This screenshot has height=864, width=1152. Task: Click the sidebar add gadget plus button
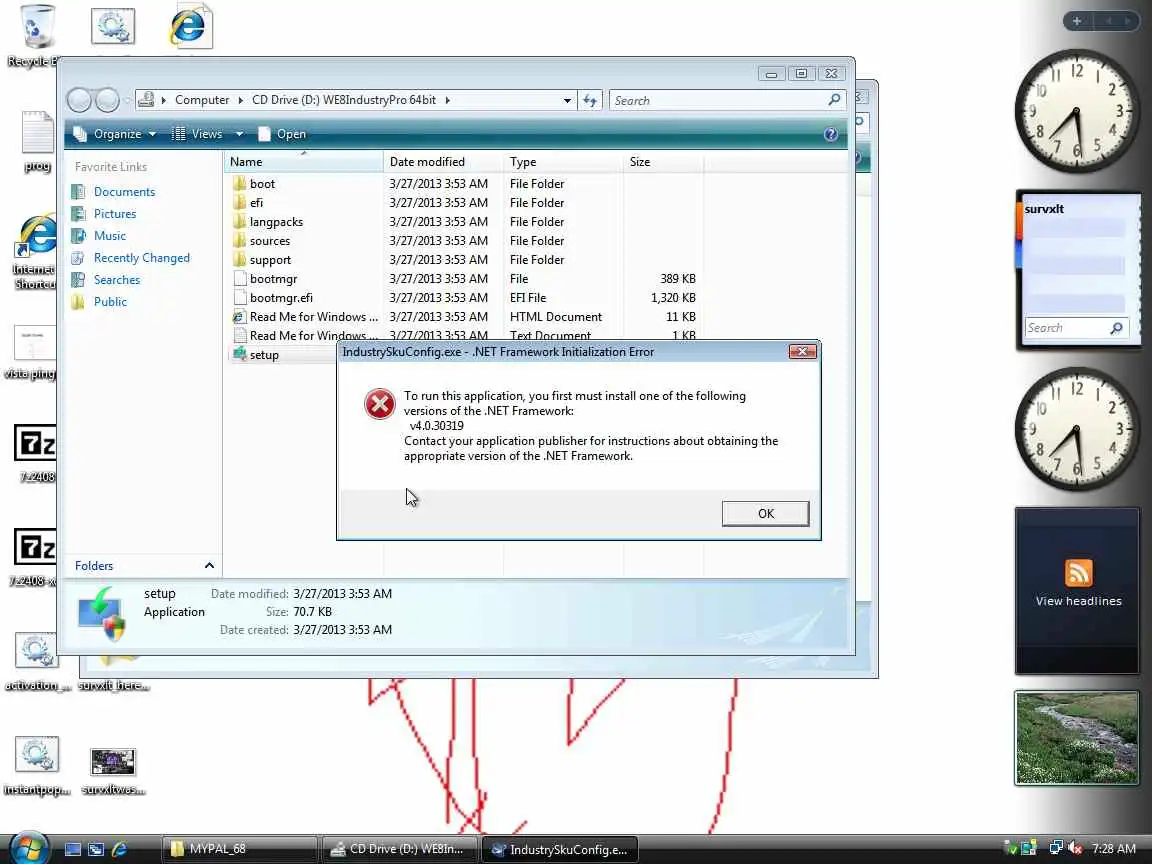pyautogui.click(x=1077, y=21)
